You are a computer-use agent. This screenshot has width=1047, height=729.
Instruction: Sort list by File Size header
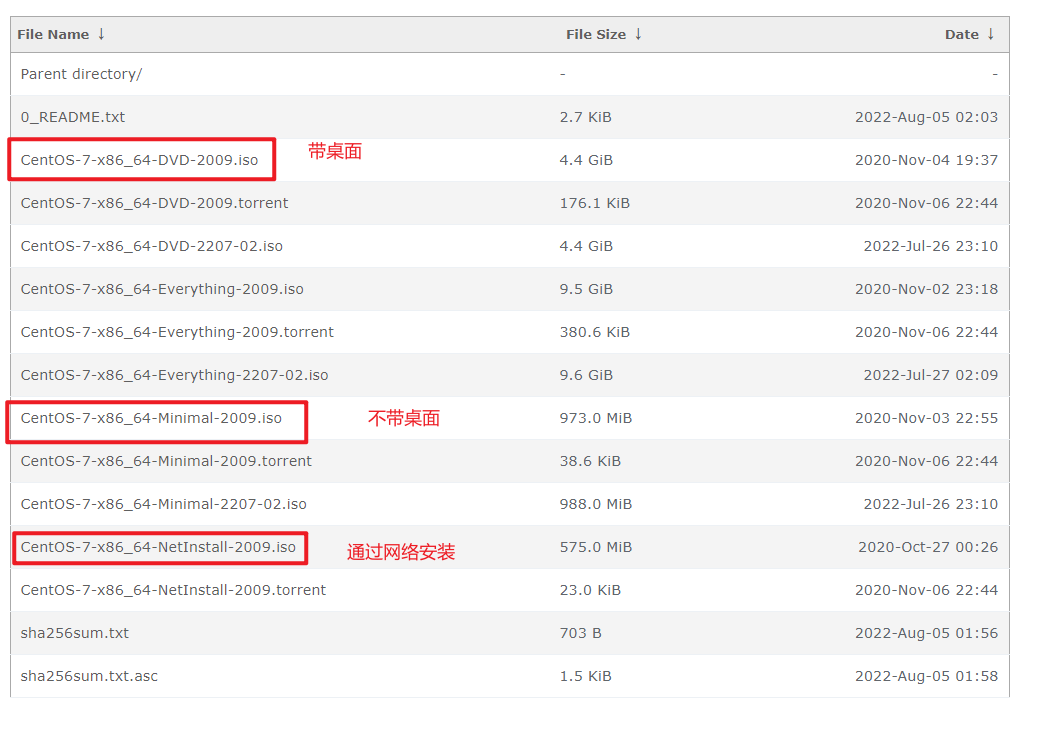[x=595, y=34]
